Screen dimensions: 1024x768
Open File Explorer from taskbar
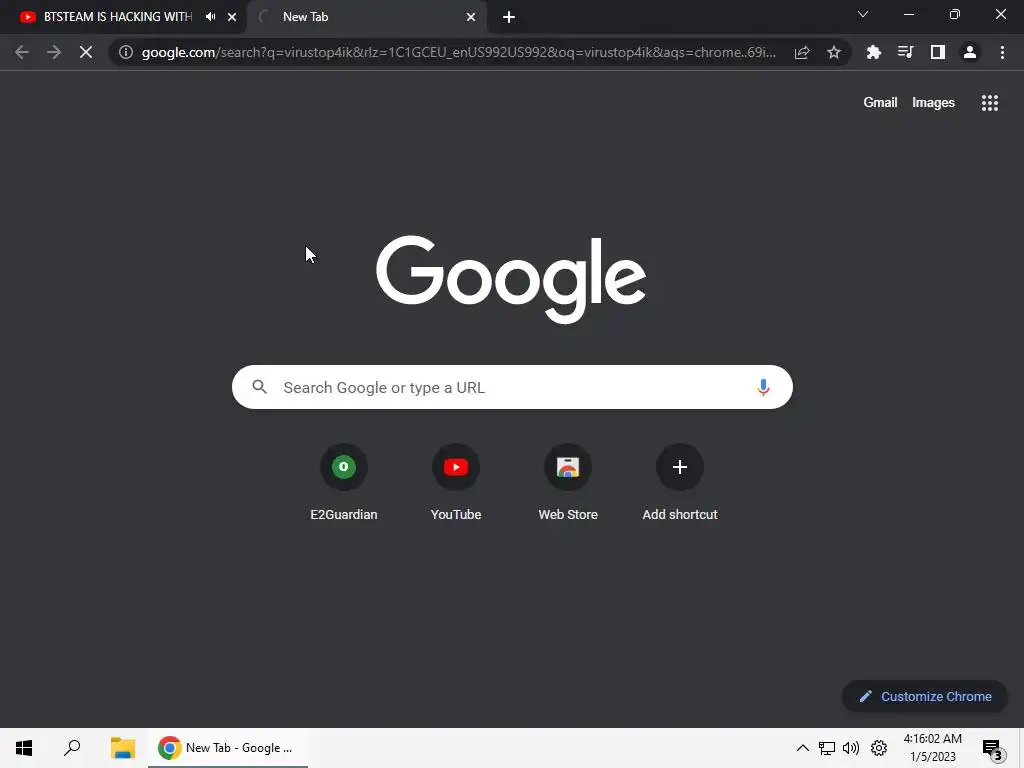pyautogui.click(x=122, y=748)
